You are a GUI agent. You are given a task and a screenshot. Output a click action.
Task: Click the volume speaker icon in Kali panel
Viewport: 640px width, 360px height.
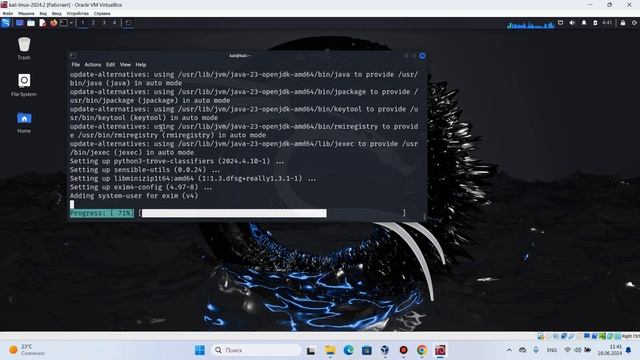(572, 23)
